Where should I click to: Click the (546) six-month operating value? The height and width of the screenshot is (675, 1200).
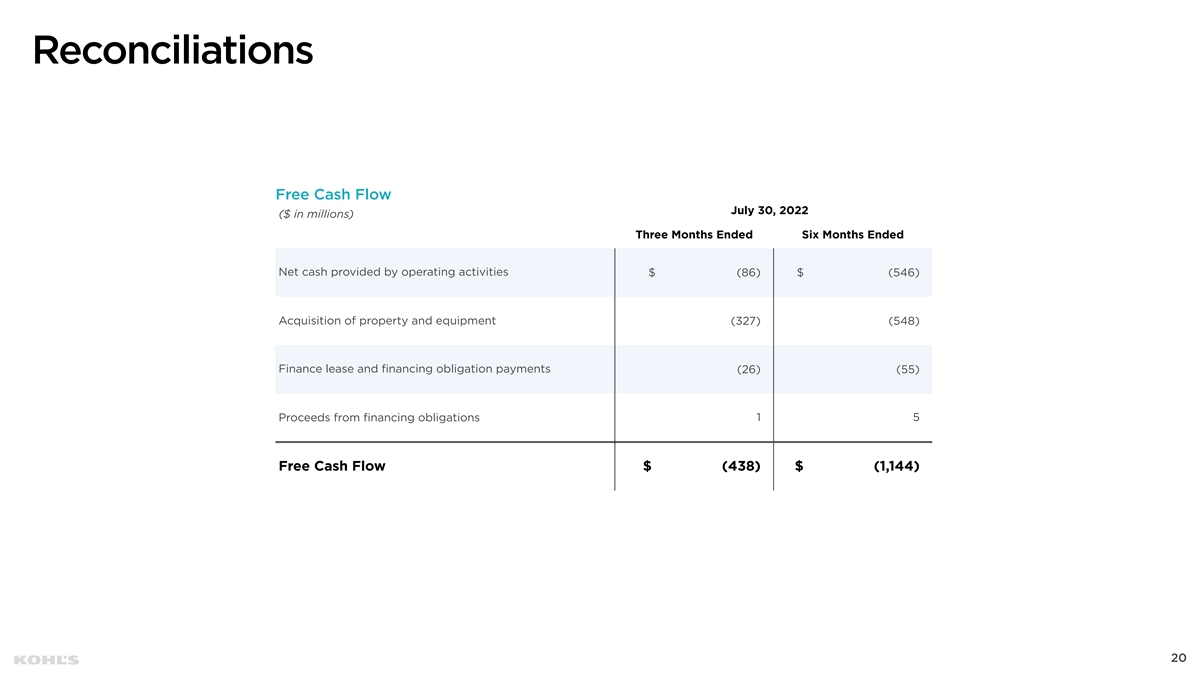[904, 273]
